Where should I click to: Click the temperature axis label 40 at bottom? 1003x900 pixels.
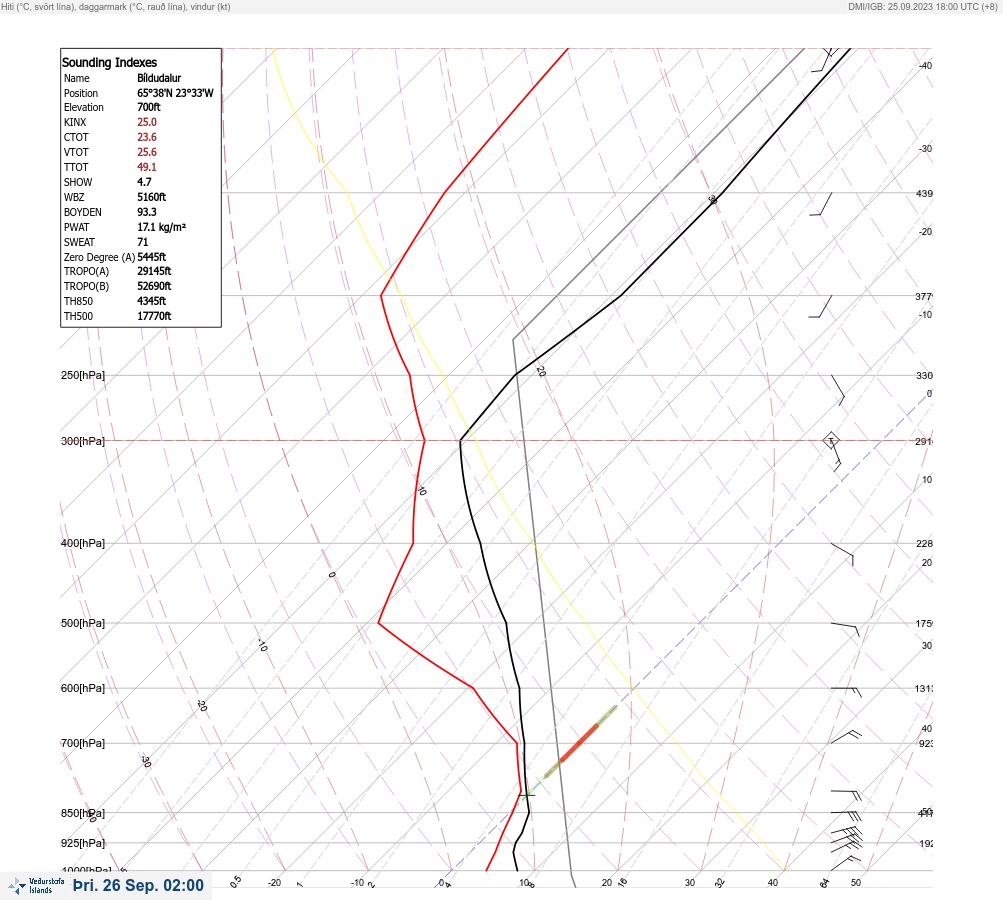(x=773, y=883)
